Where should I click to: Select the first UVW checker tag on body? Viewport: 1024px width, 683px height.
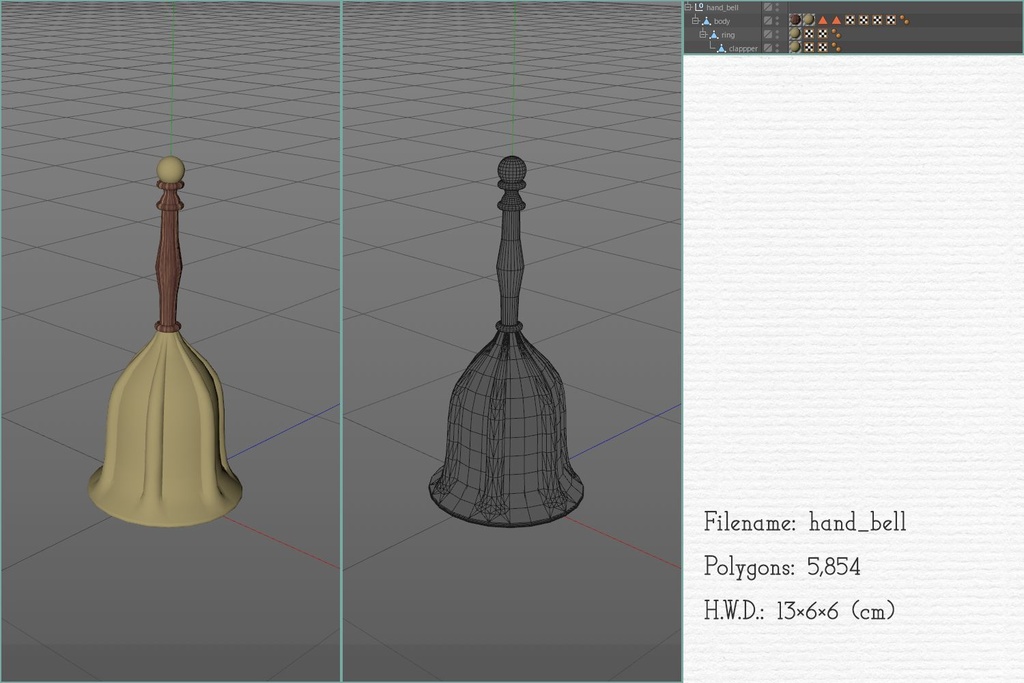[850, 20]
